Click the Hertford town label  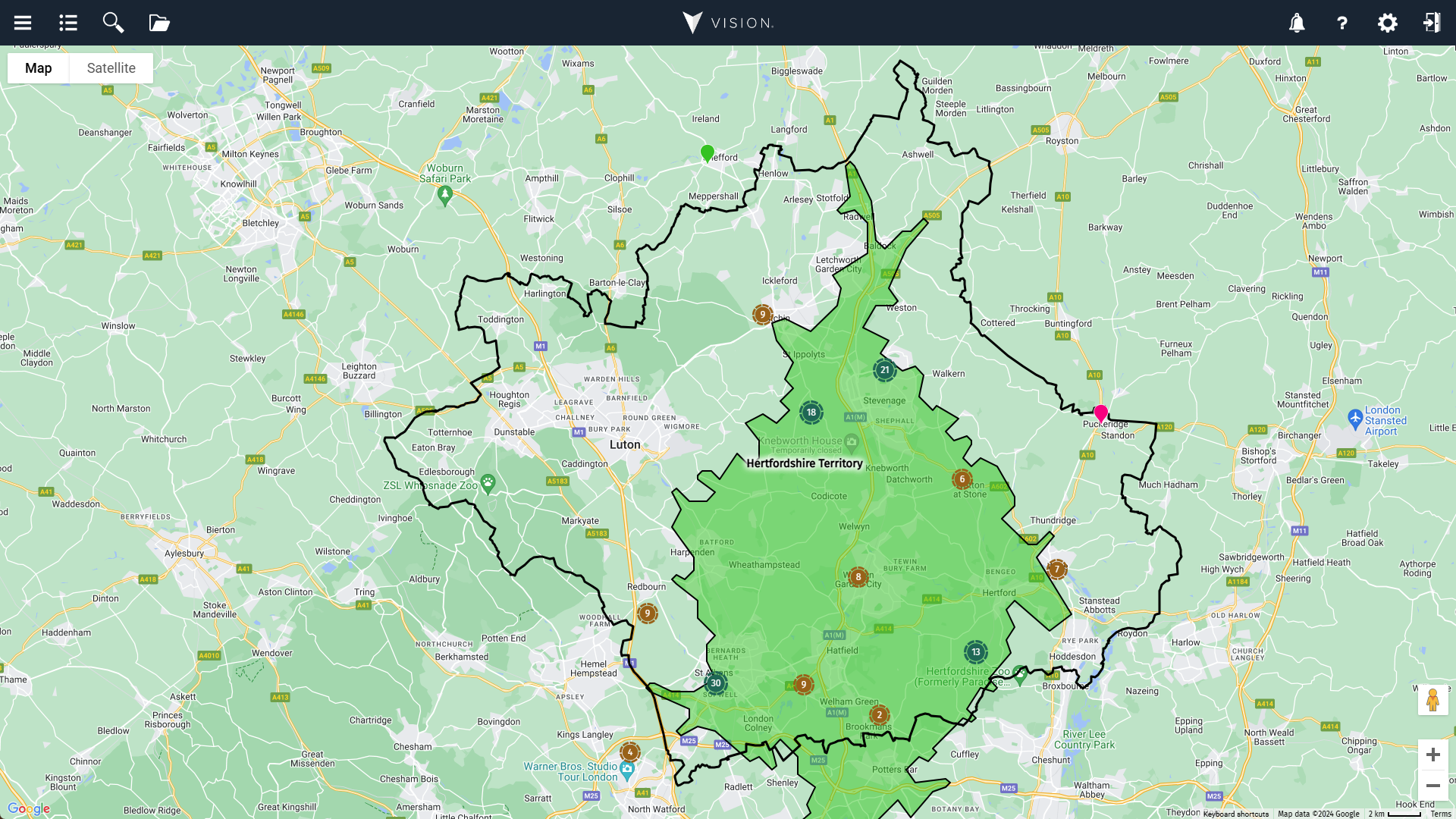tap(999, 593)
